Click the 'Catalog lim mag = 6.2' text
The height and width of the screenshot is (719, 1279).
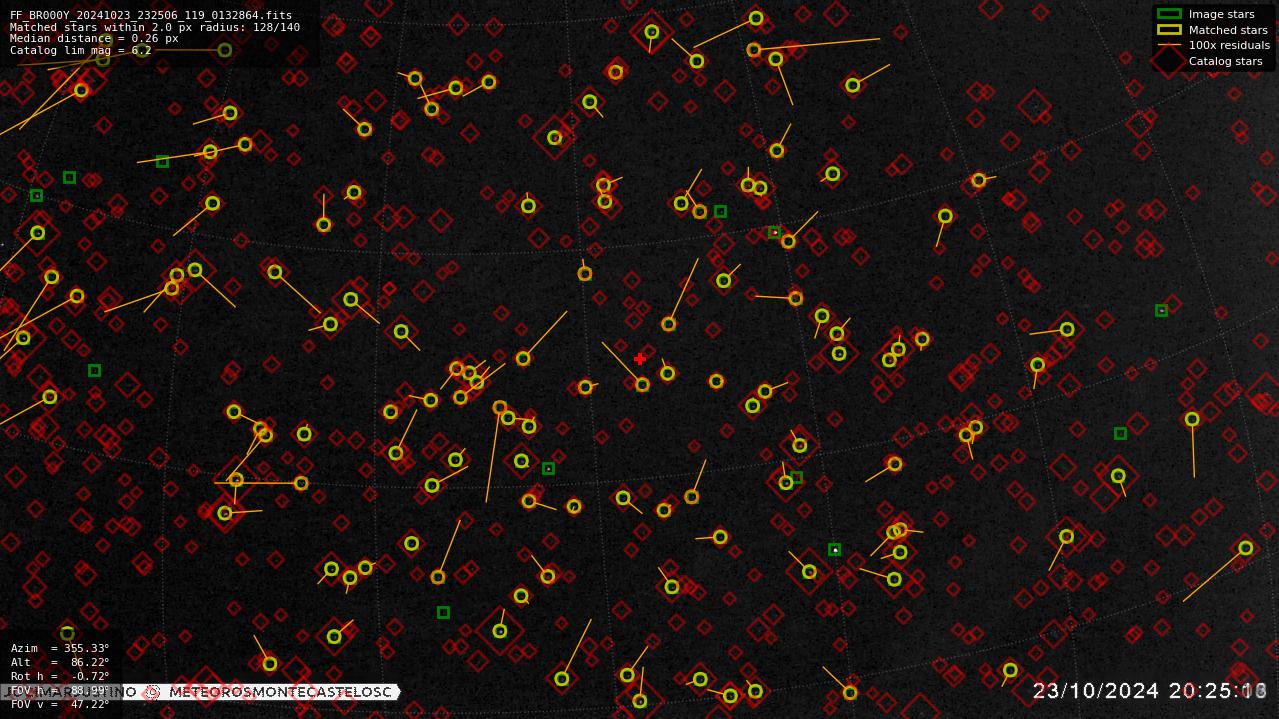click(81, 50)
